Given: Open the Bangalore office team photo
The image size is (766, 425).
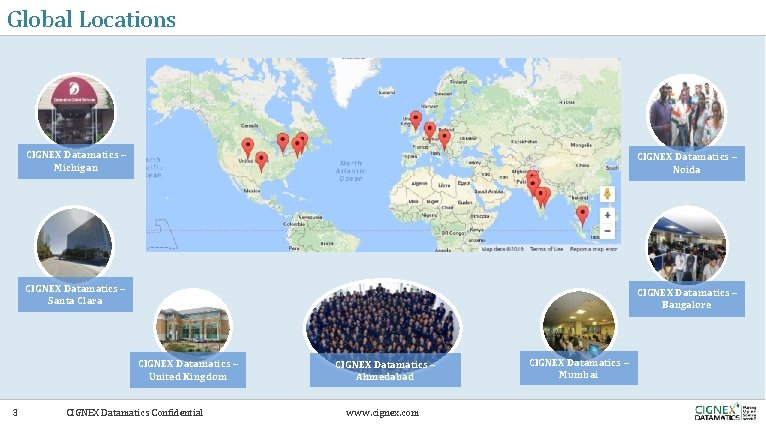Looking at the screenshot, I should (687, 245).
